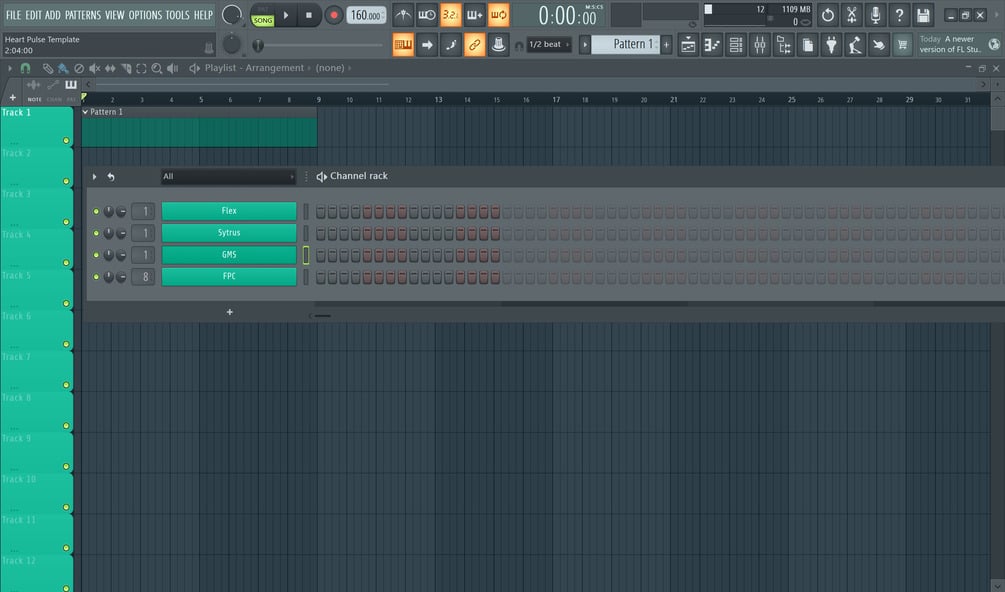Open the project picker pages icon
This screenshot has height=592, width=1005.
[808, 45]
